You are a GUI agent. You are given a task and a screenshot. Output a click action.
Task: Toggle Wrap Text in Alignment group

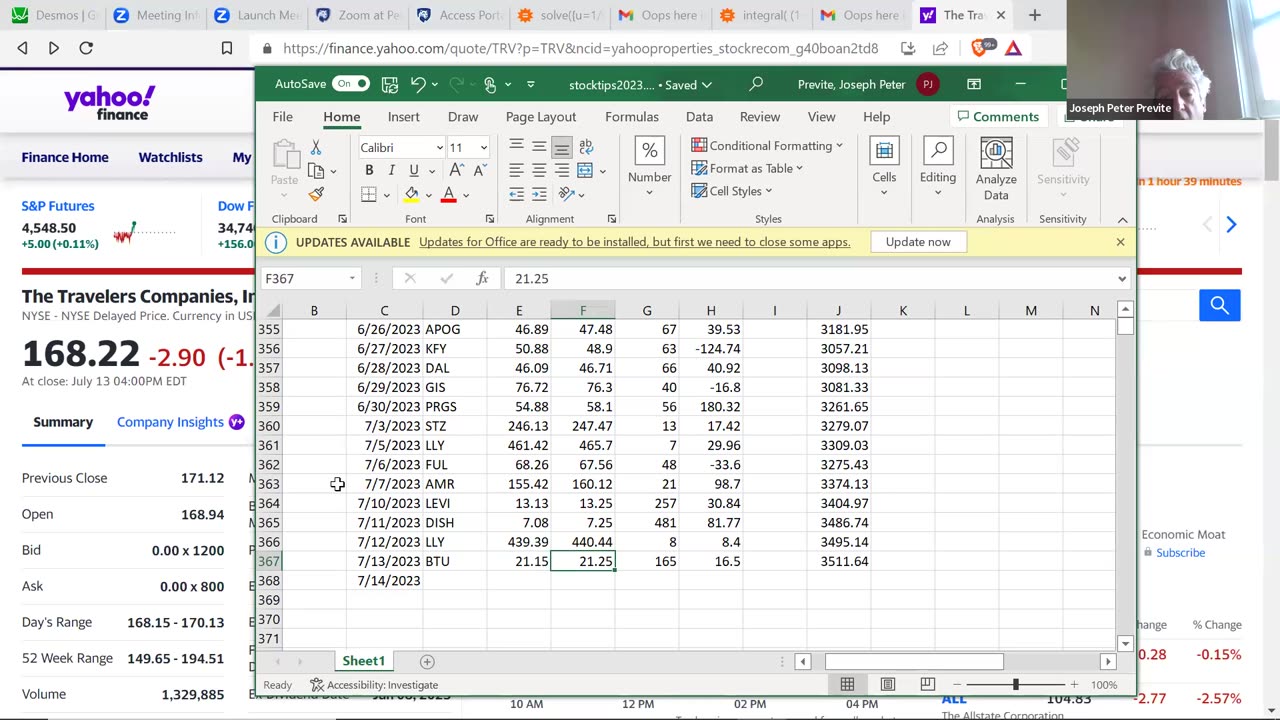(x=585, y=147)
